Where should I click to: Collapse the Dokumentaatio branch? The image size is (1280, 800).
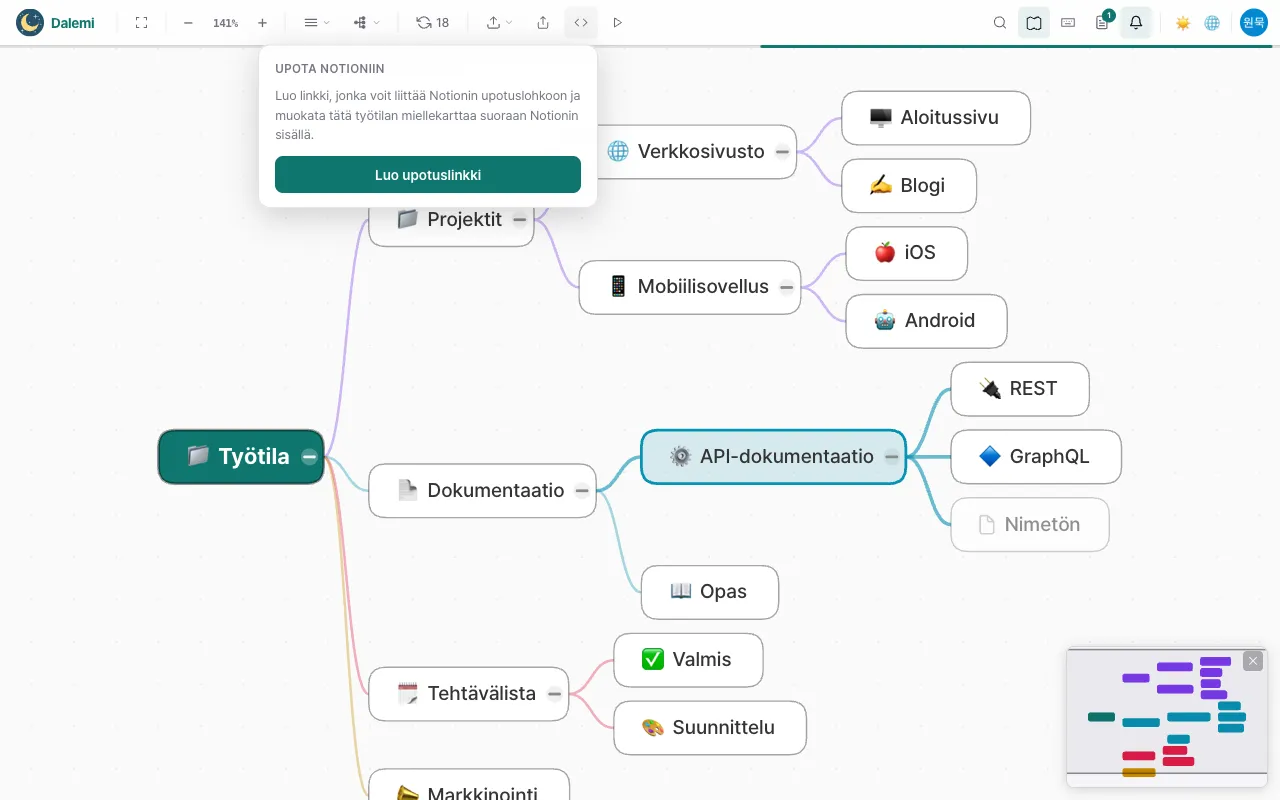click(x=582, y=491)
